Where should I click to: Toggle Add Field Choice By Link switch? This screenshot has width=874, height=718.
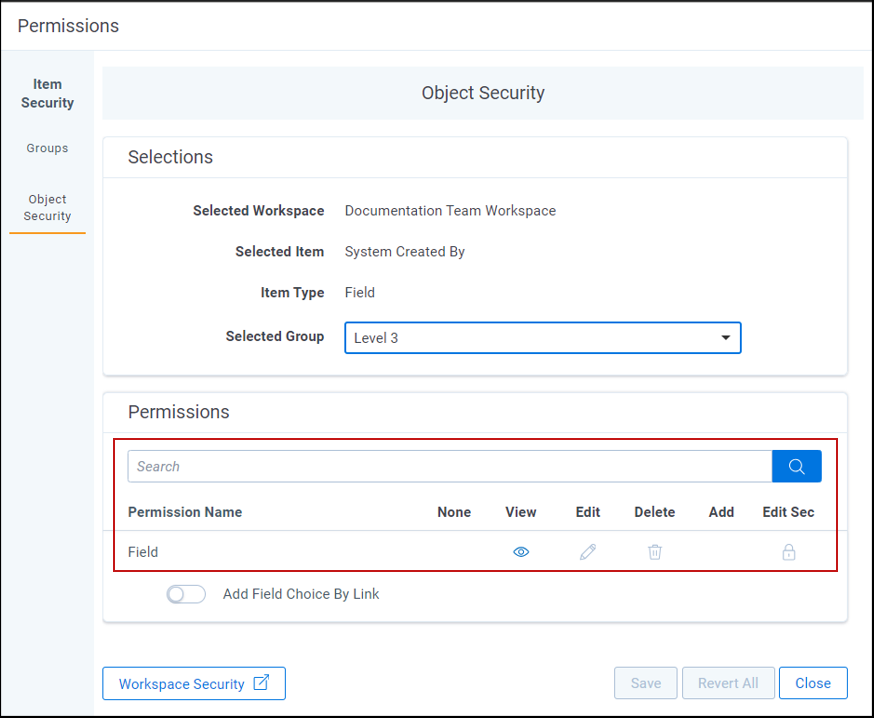pos(186,594)
